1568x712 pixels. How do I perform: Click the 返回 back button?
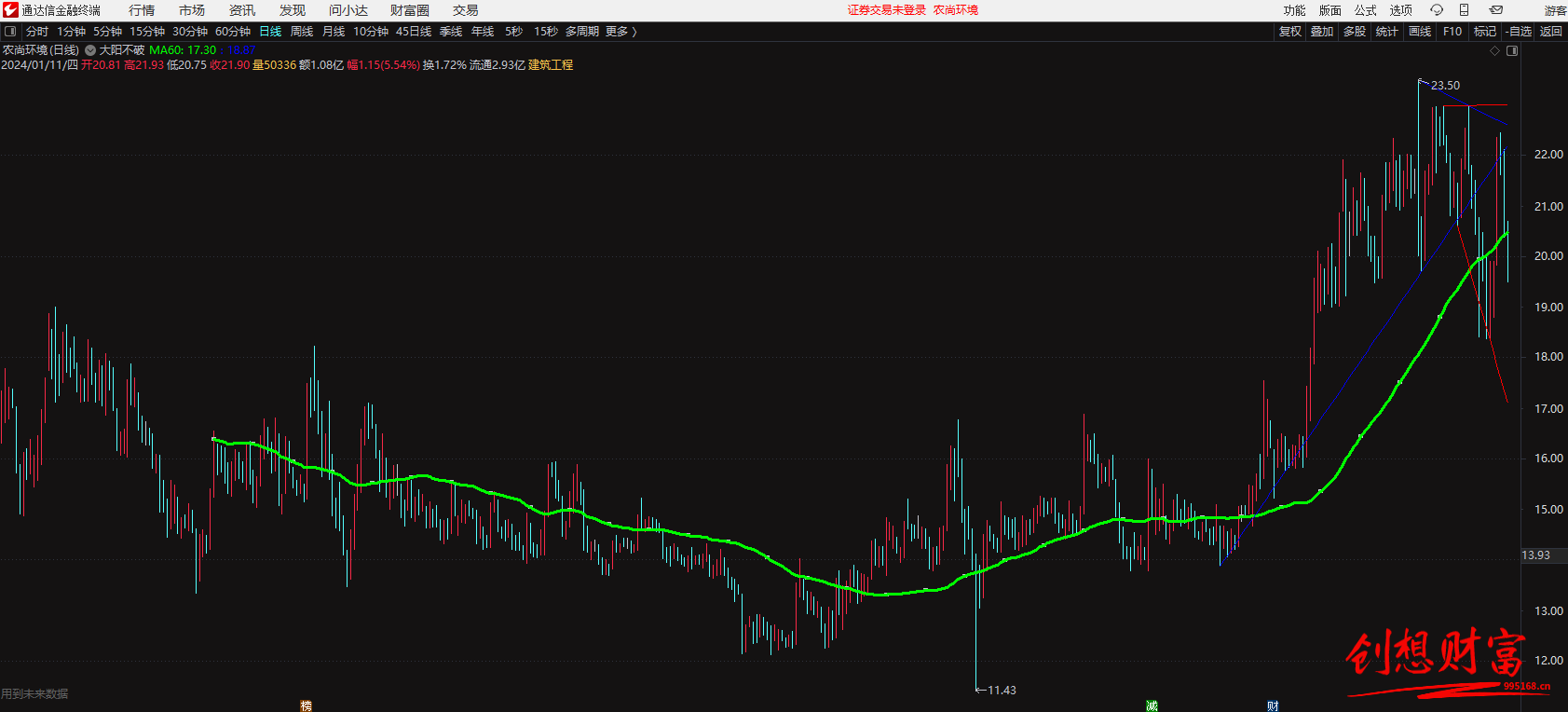1551,32
